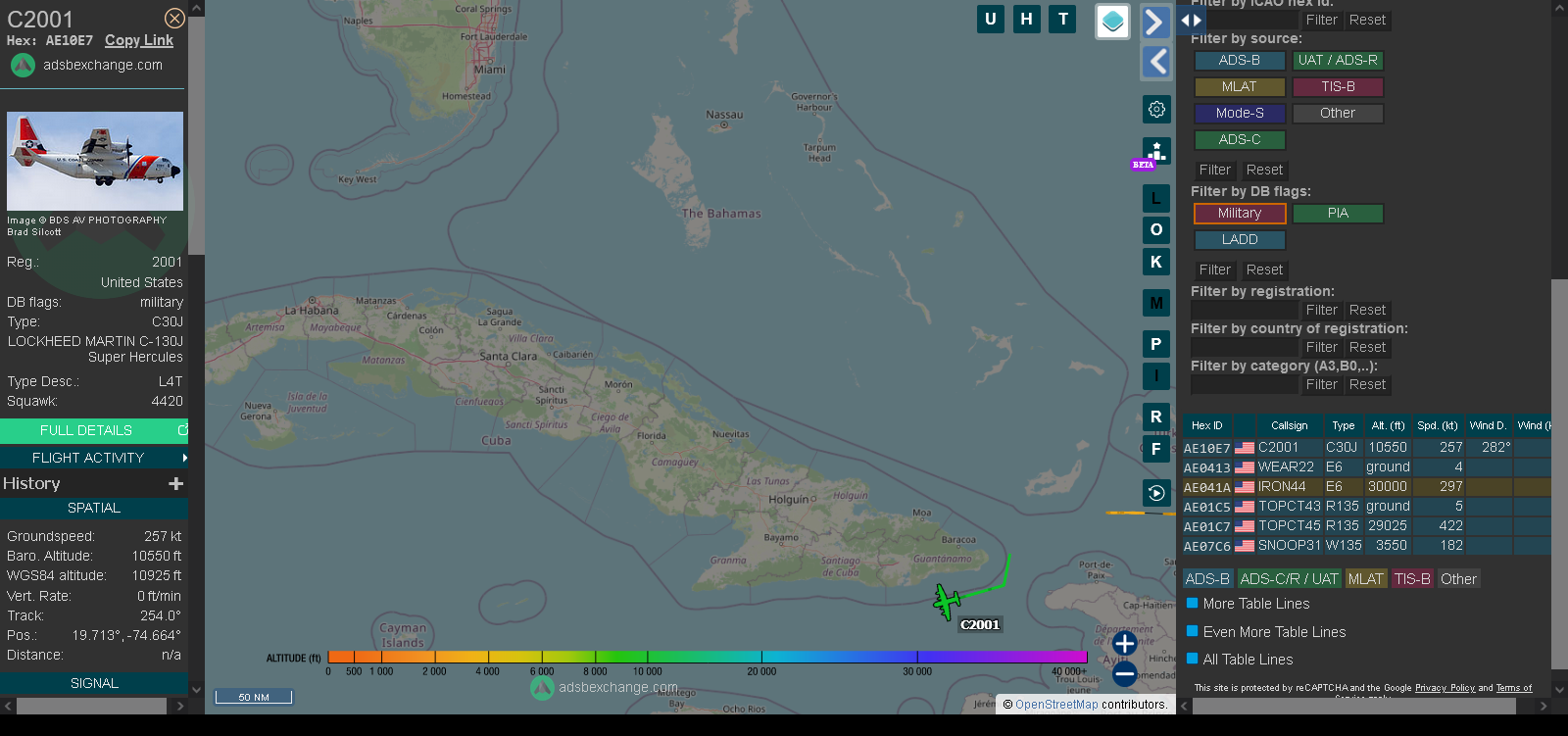The height and width of the screenshot is (736, 1568).
Task: Toggle the Military DB flag filter
Action: [x=1240, y=214]
